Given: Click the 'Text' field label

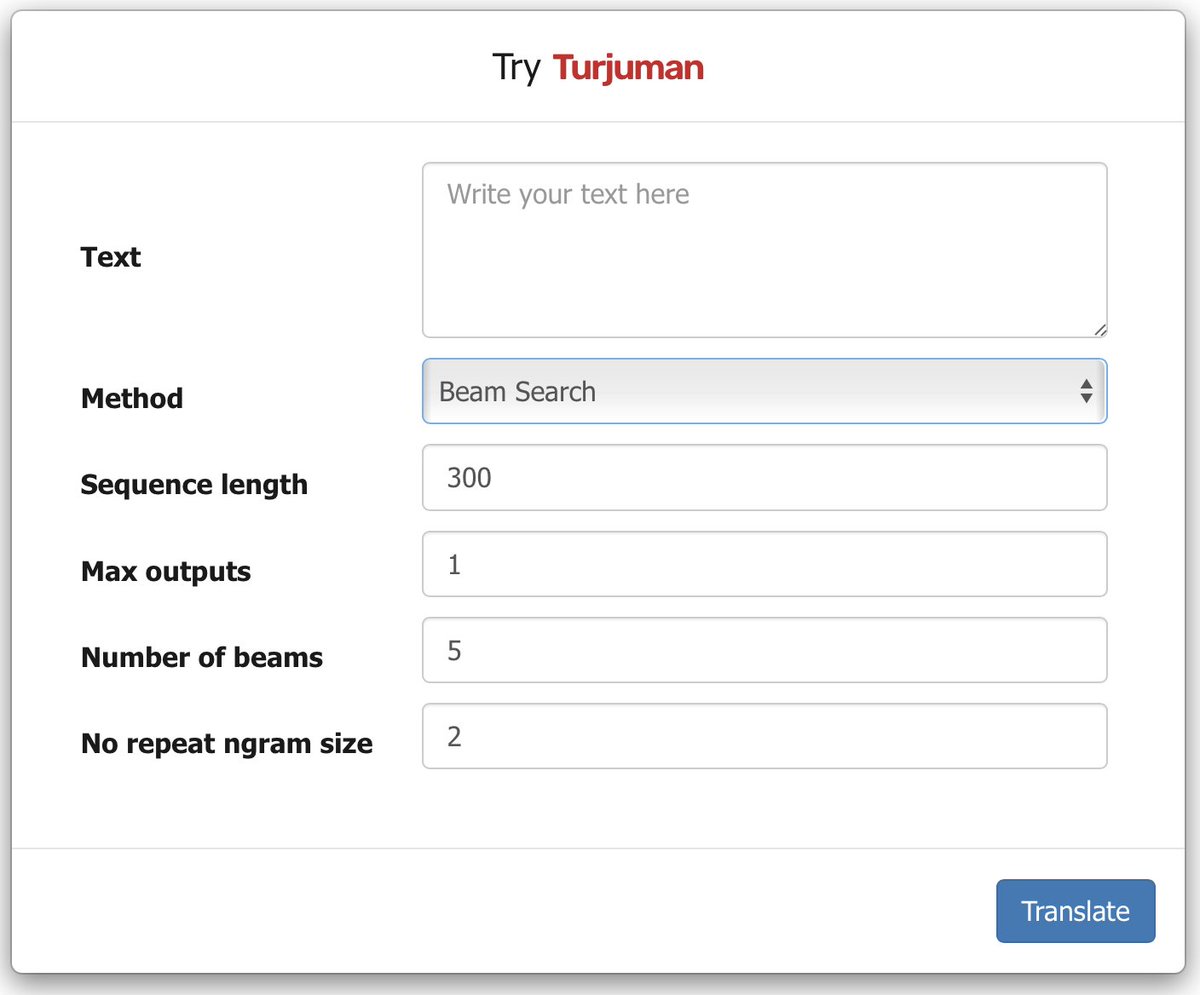Looking at the screenshot, I should click(x=111, y=257).
